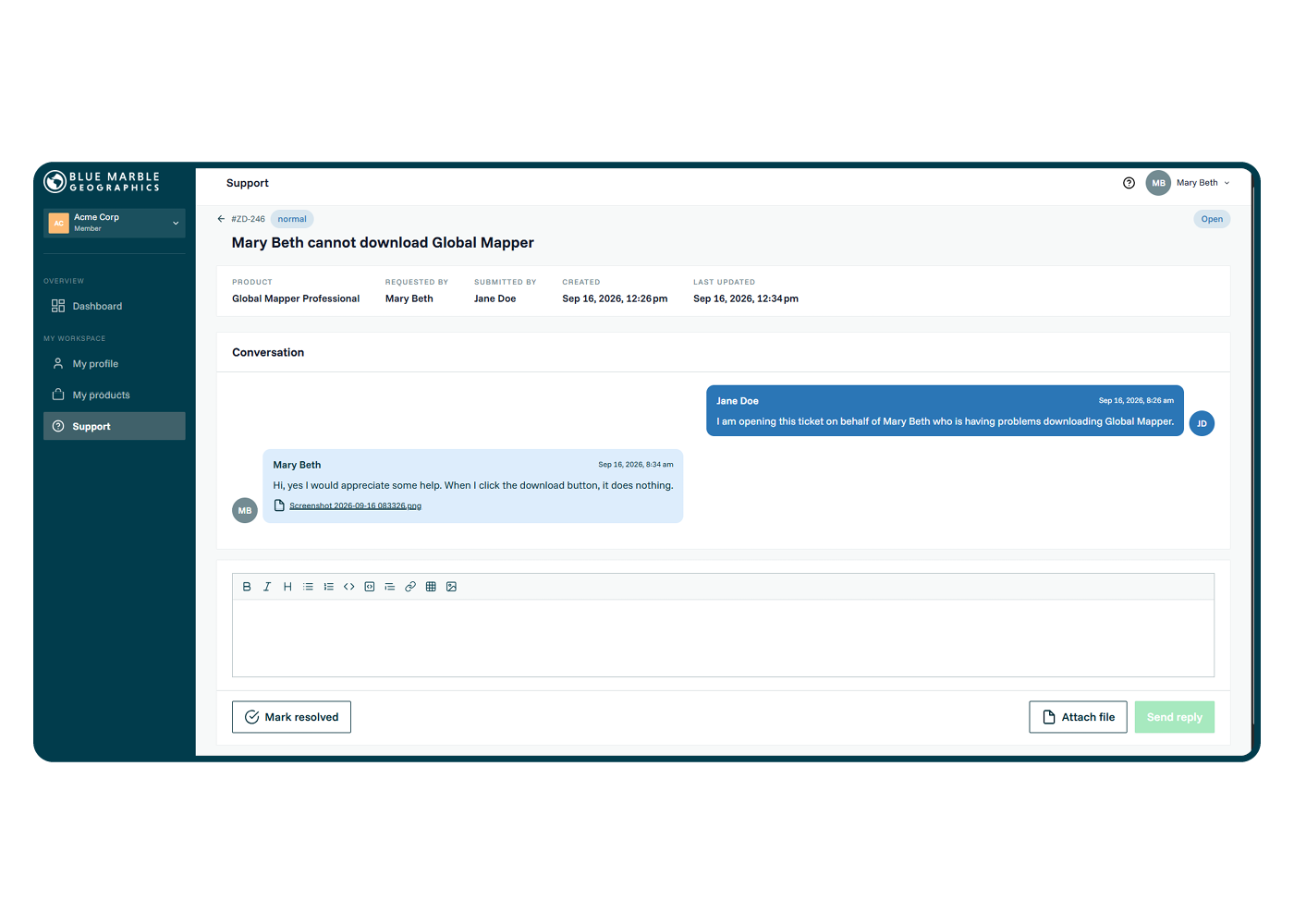This screenshot has width=1294, height=924.
Task: Go to My profile
Action: tap(115, 364)
